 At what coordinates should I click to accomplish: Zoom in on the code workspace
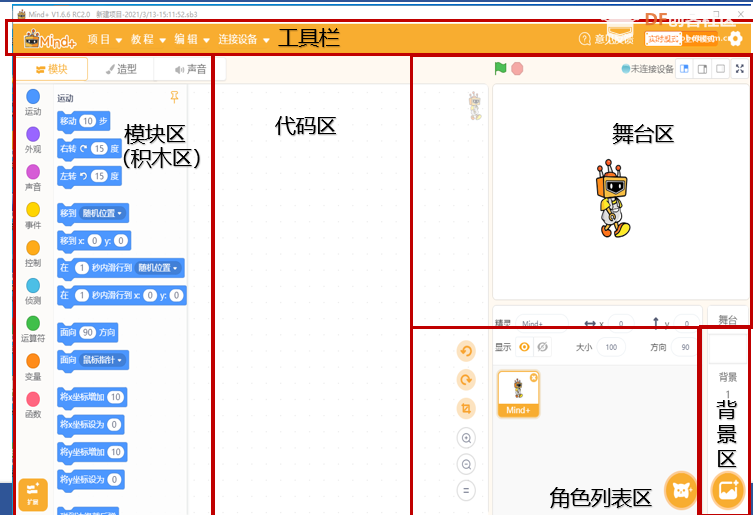pyautogui.click(x=466, y=438)
